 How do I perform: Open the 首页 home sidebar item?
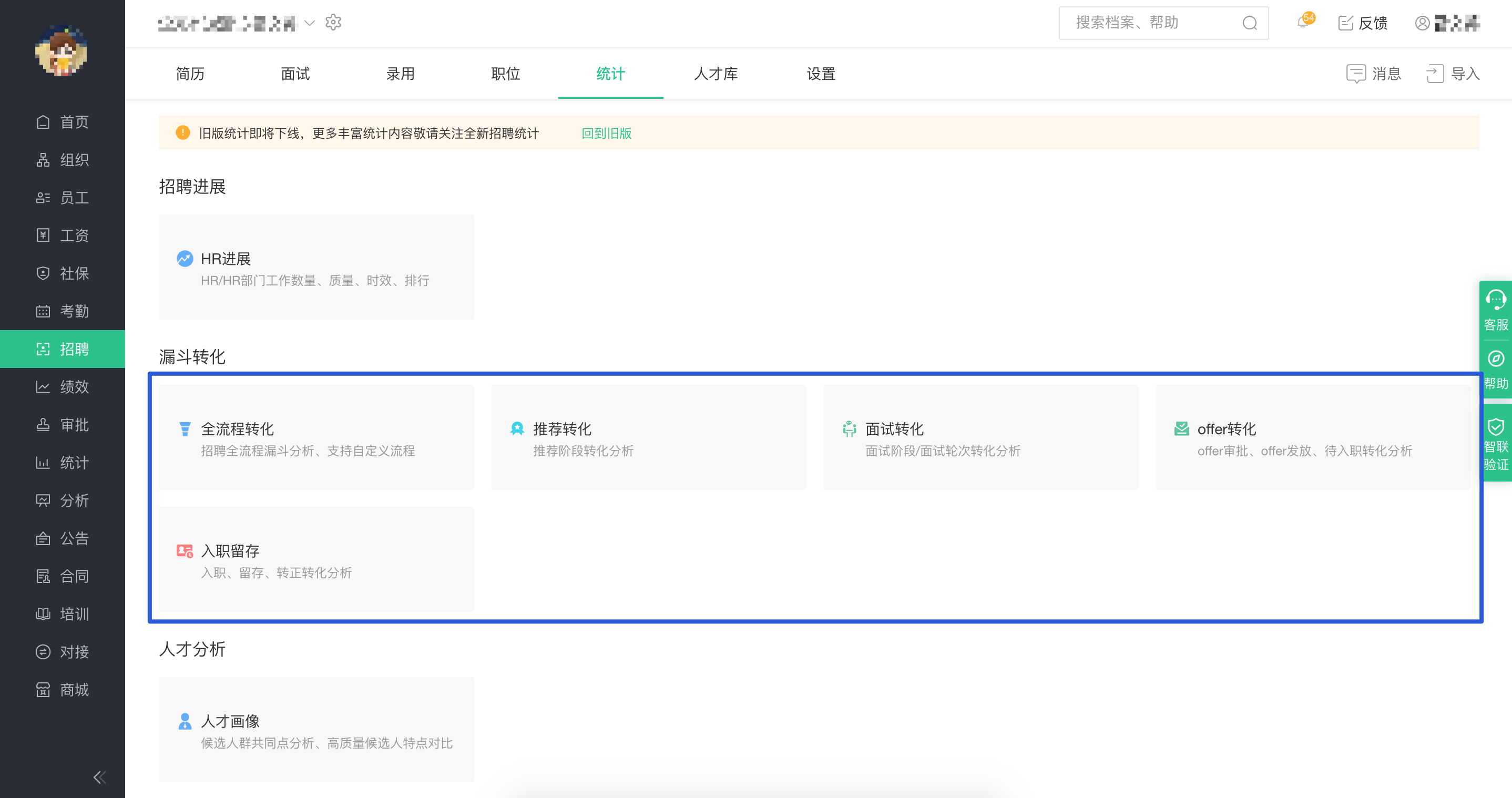[x=62, y=122]
